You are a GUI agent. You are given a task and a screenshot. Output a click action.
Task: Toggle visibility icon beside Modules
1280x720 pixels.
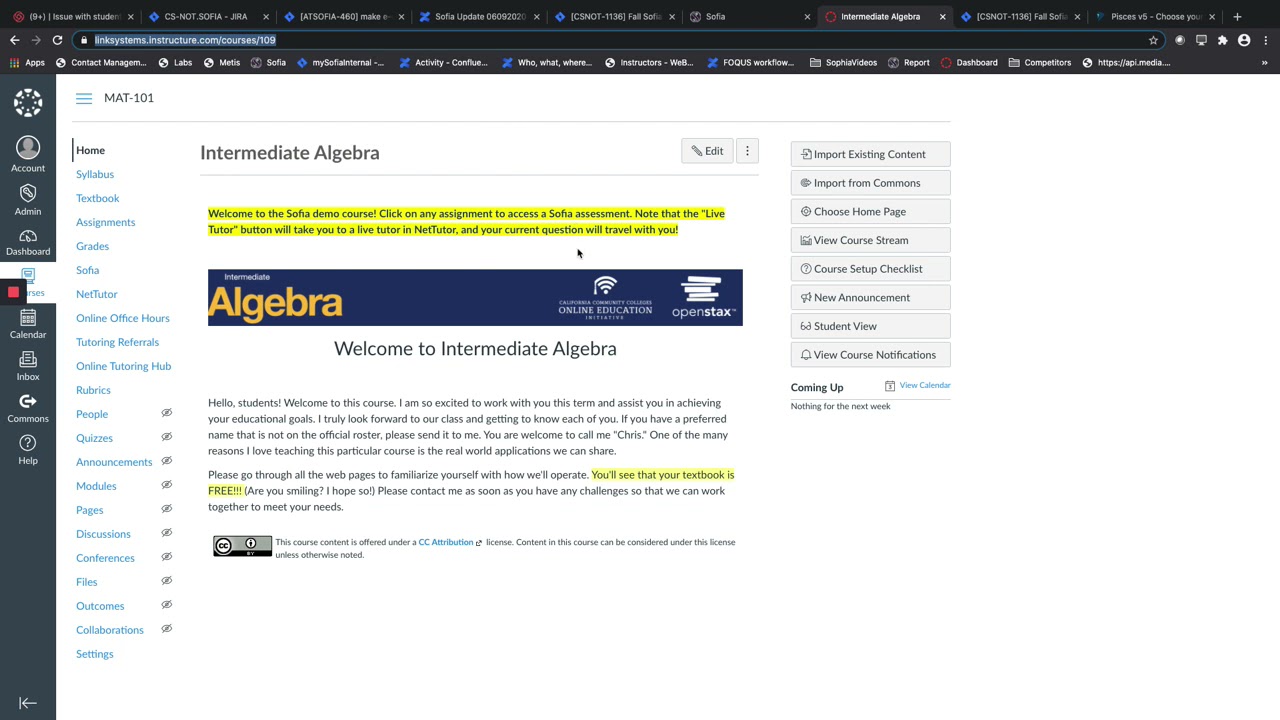tap(167, 485)
